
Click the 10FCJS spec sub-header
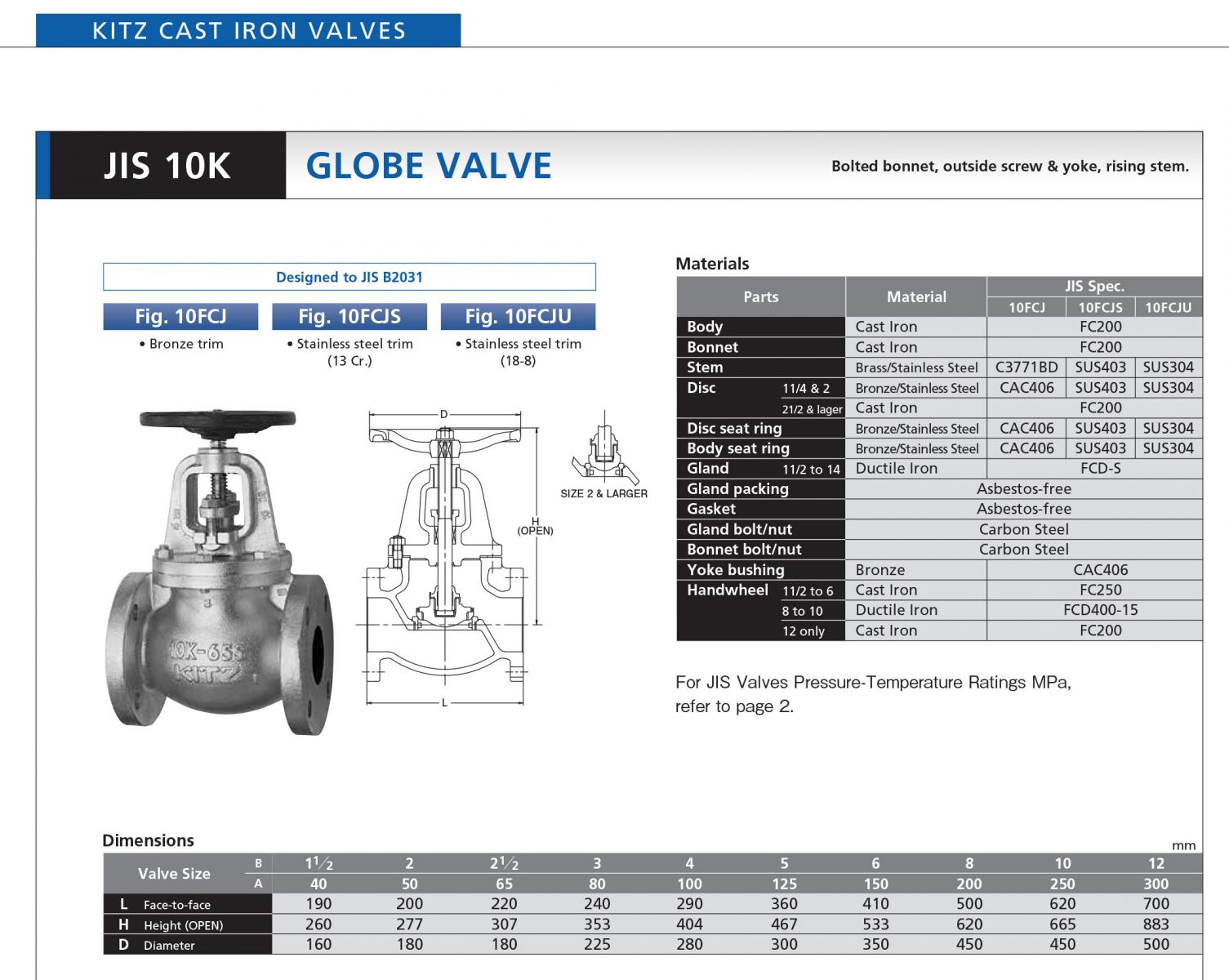1100,307
